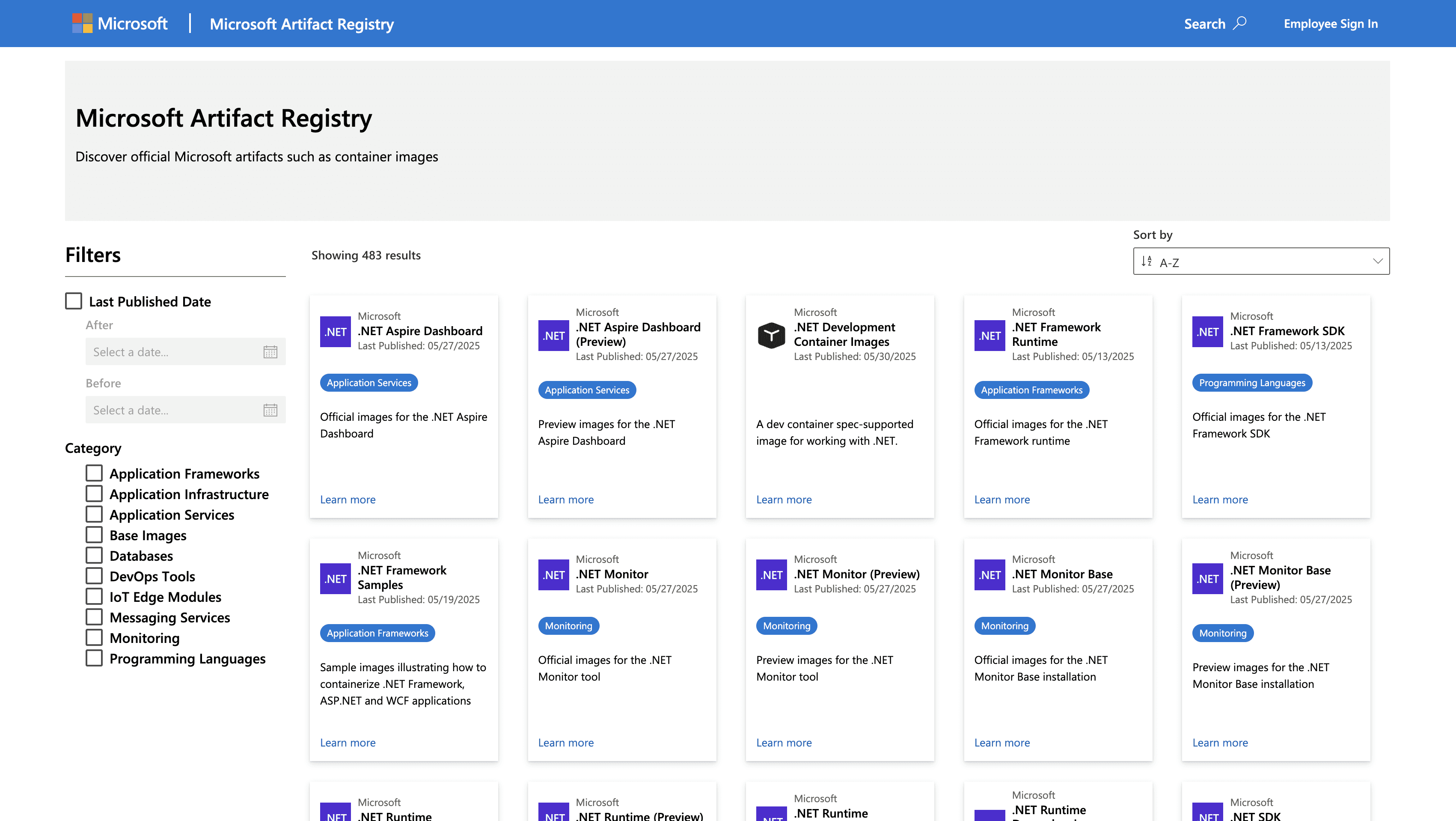Click Application Frameworks tag on .NET Framework Runtime

point(1031,390)
